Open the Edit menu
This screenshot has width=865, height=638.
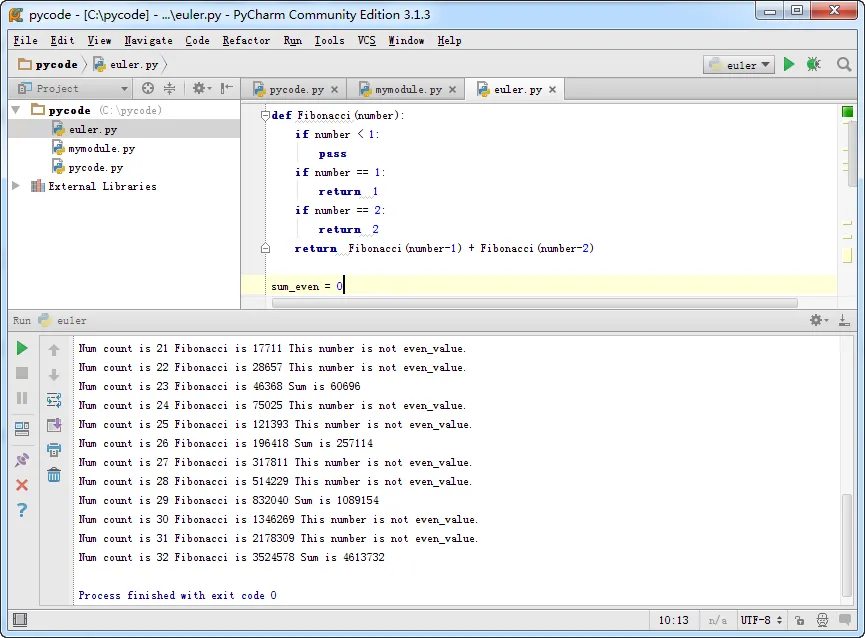(x=62, y=40)
